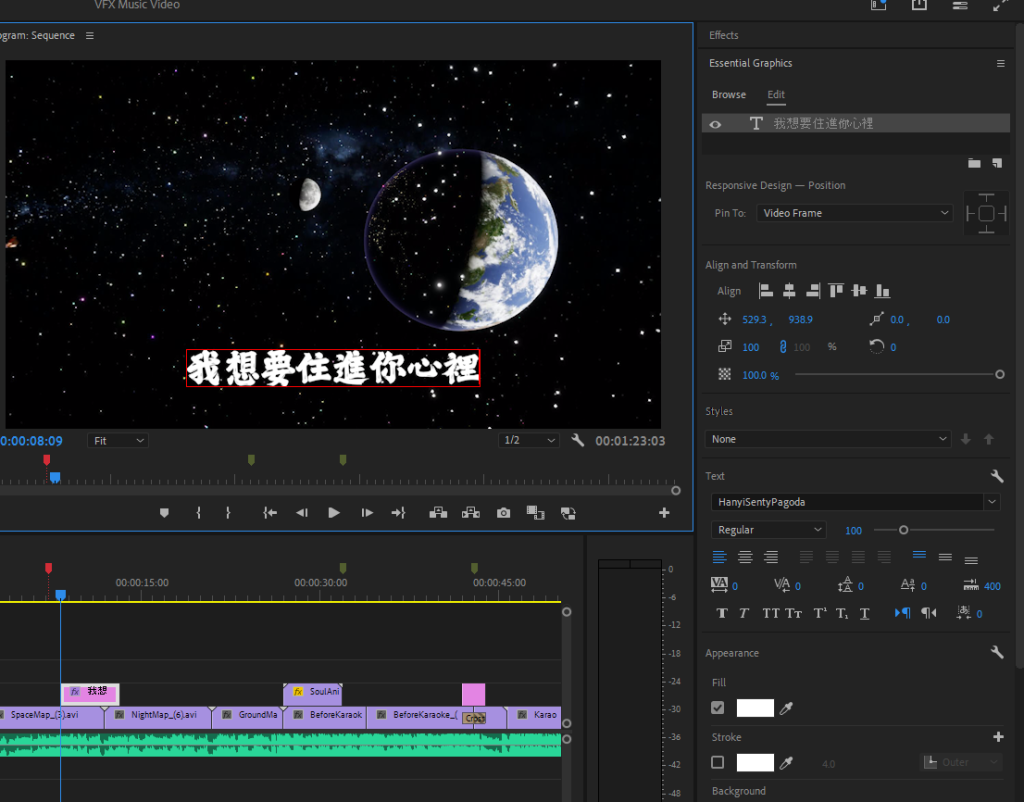Image resolution: width=1024 pixels, height=802 pixels.
Task: Open the Pin To Video Frame dropdown
Action: (854, 213)
